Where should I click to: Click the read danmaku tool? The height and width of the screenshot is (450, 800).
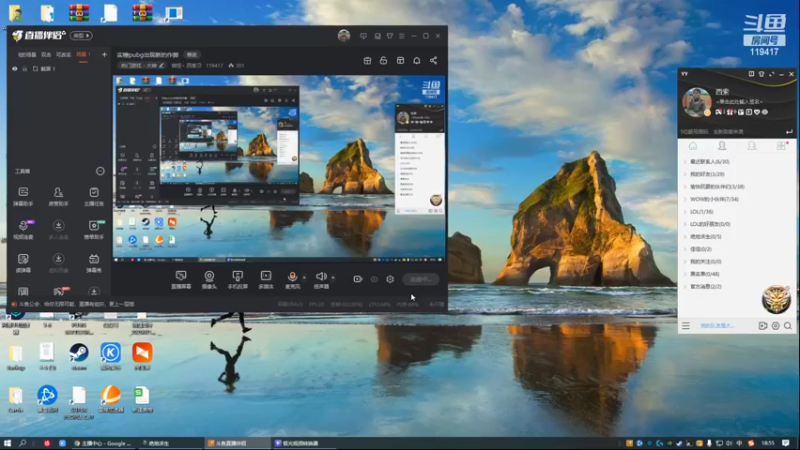click(23, 263)
